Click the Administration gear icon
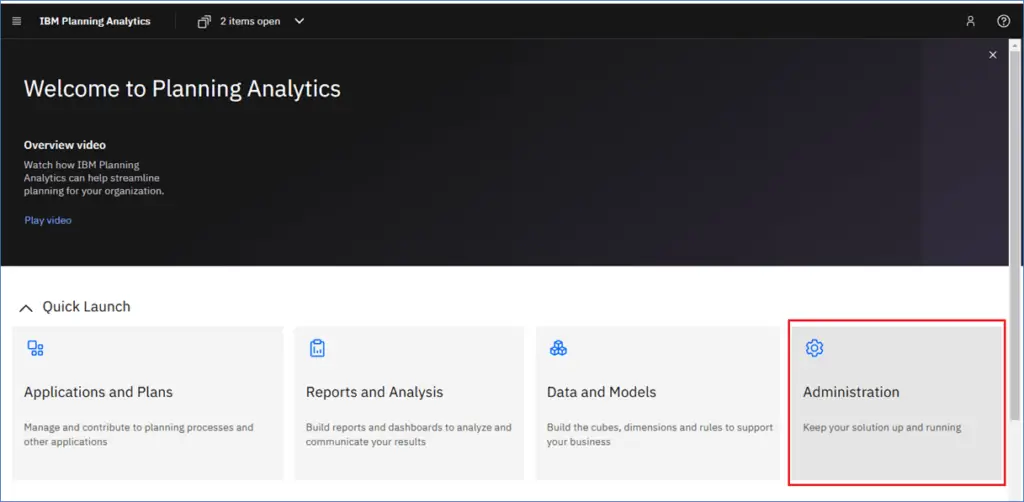Image resolution: width=1024 pixels, height=502 pixels. click(x=814, y=348)
